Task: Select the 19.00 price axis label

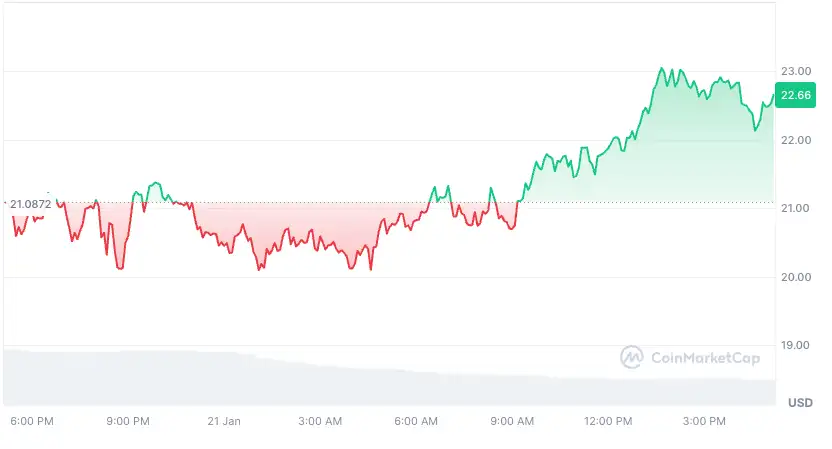Action: click(x=795, y=345)
